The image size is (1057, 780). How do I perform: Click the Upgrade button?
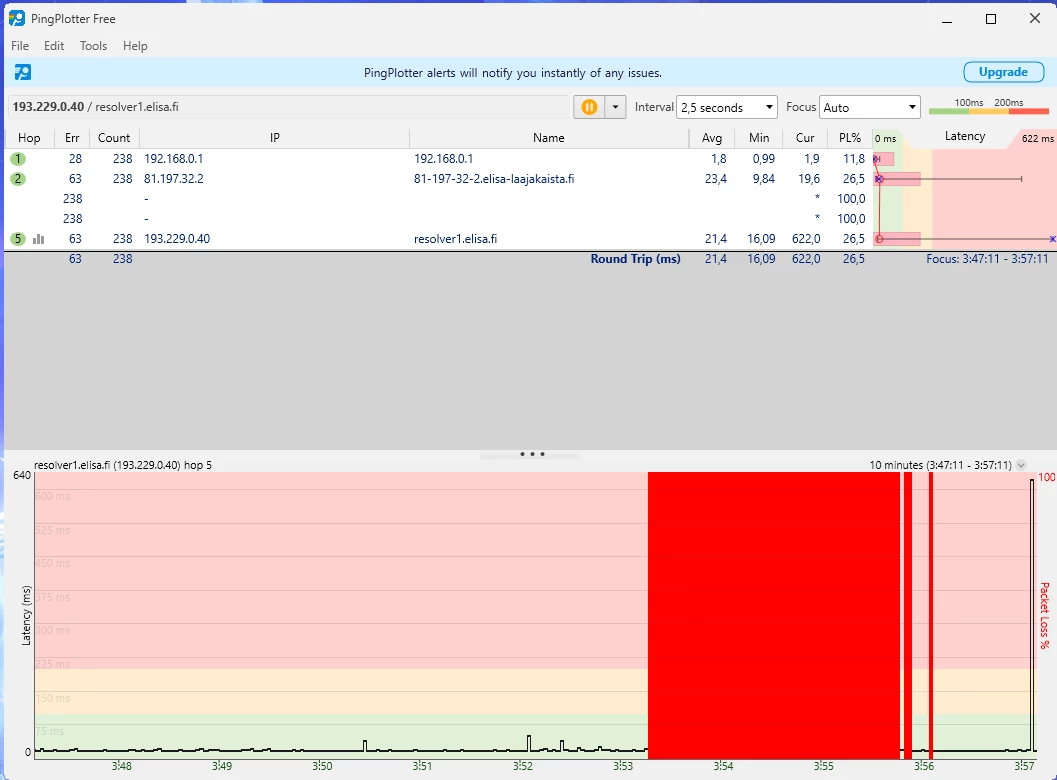click(1003, 72)
